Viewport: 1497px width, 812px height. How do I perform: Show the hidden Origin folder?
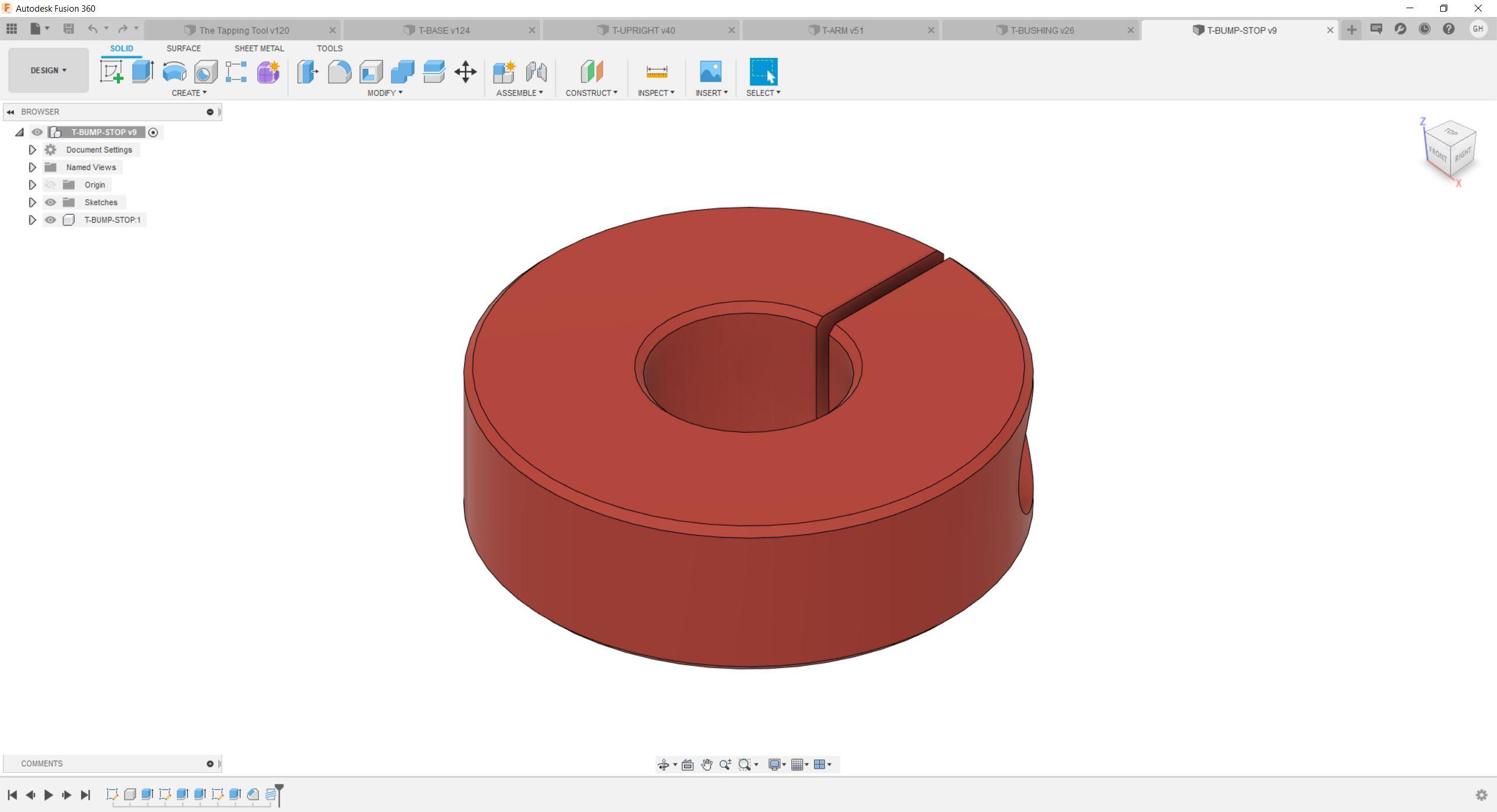(x=51, y=185)
